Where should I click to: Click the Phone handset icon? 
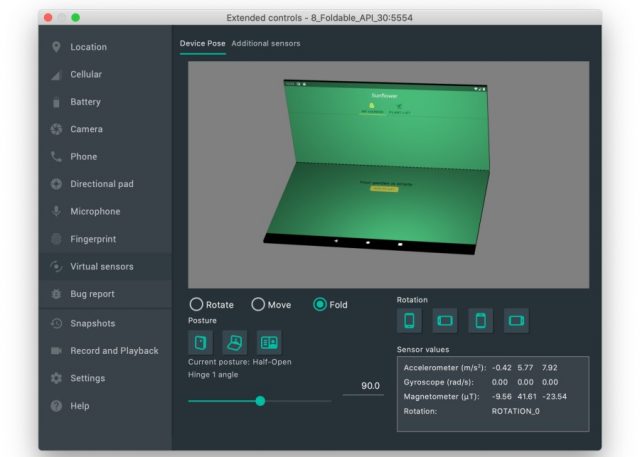tap(56, 157)
